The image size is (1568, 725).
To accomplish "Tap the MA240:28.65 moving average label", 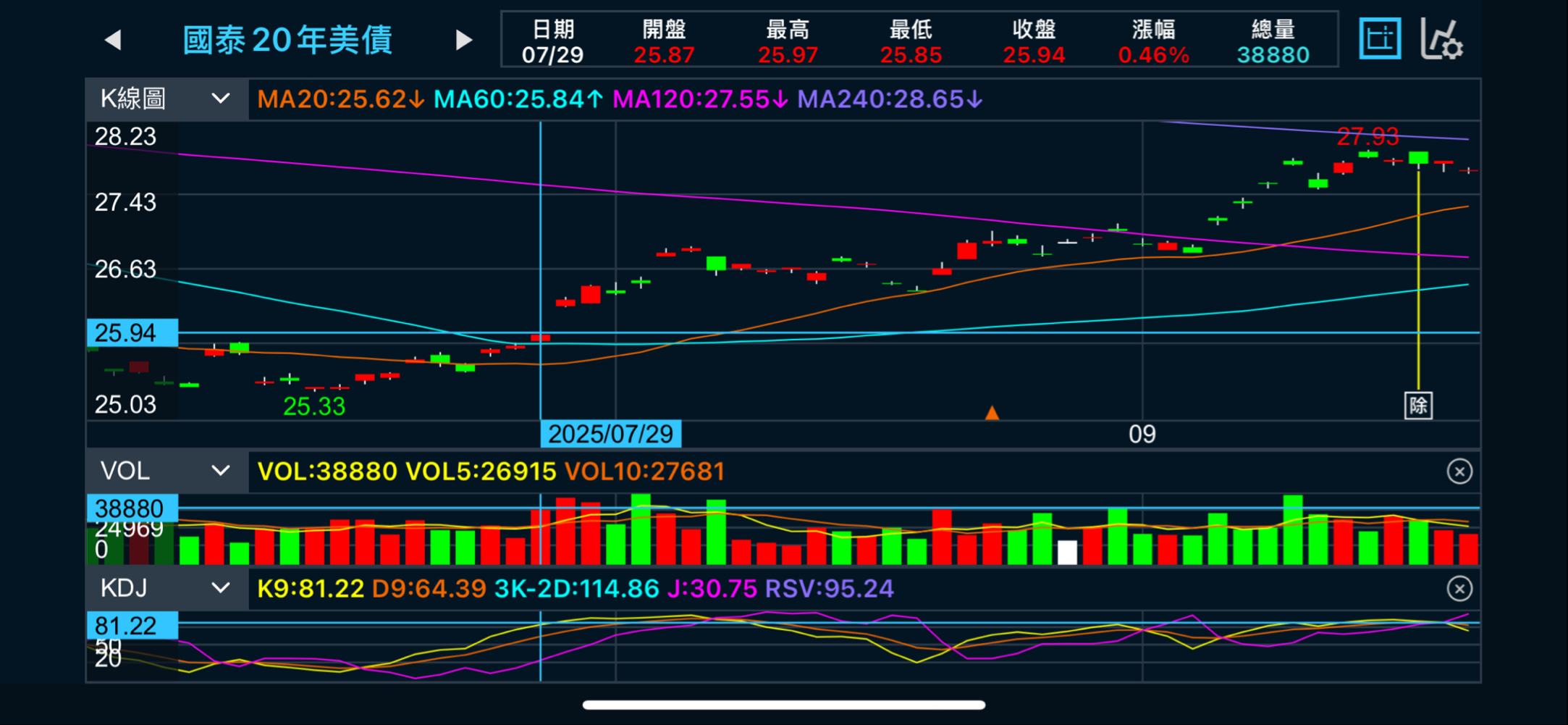I will [x=890, y=99].
